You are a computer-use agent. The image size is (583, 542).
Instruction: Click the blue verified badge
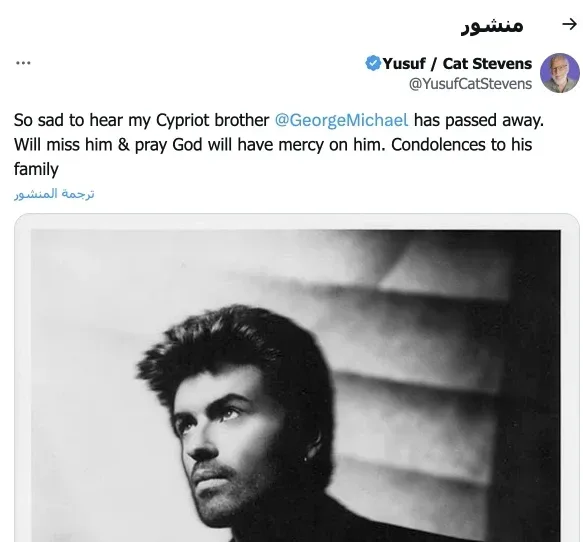(373, 63)
